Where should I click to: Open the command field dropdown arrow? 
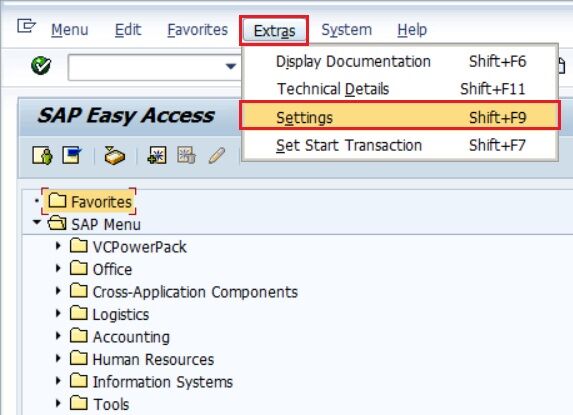point(230,66)
